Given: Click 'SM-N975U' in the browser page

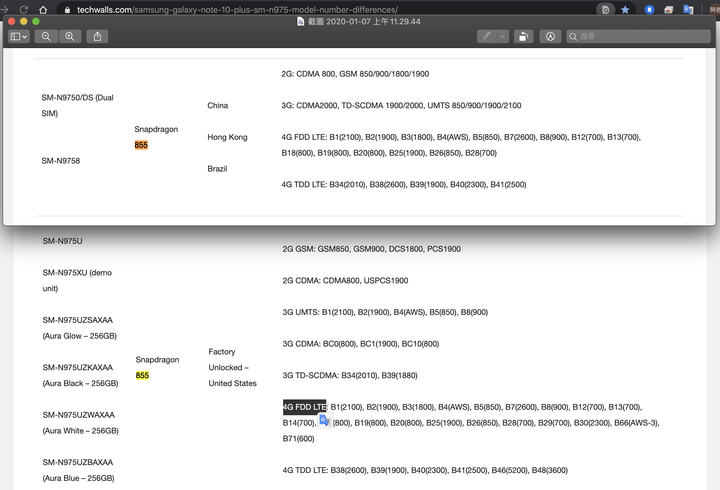Looking at the screenshot, I should click(62, 241).
